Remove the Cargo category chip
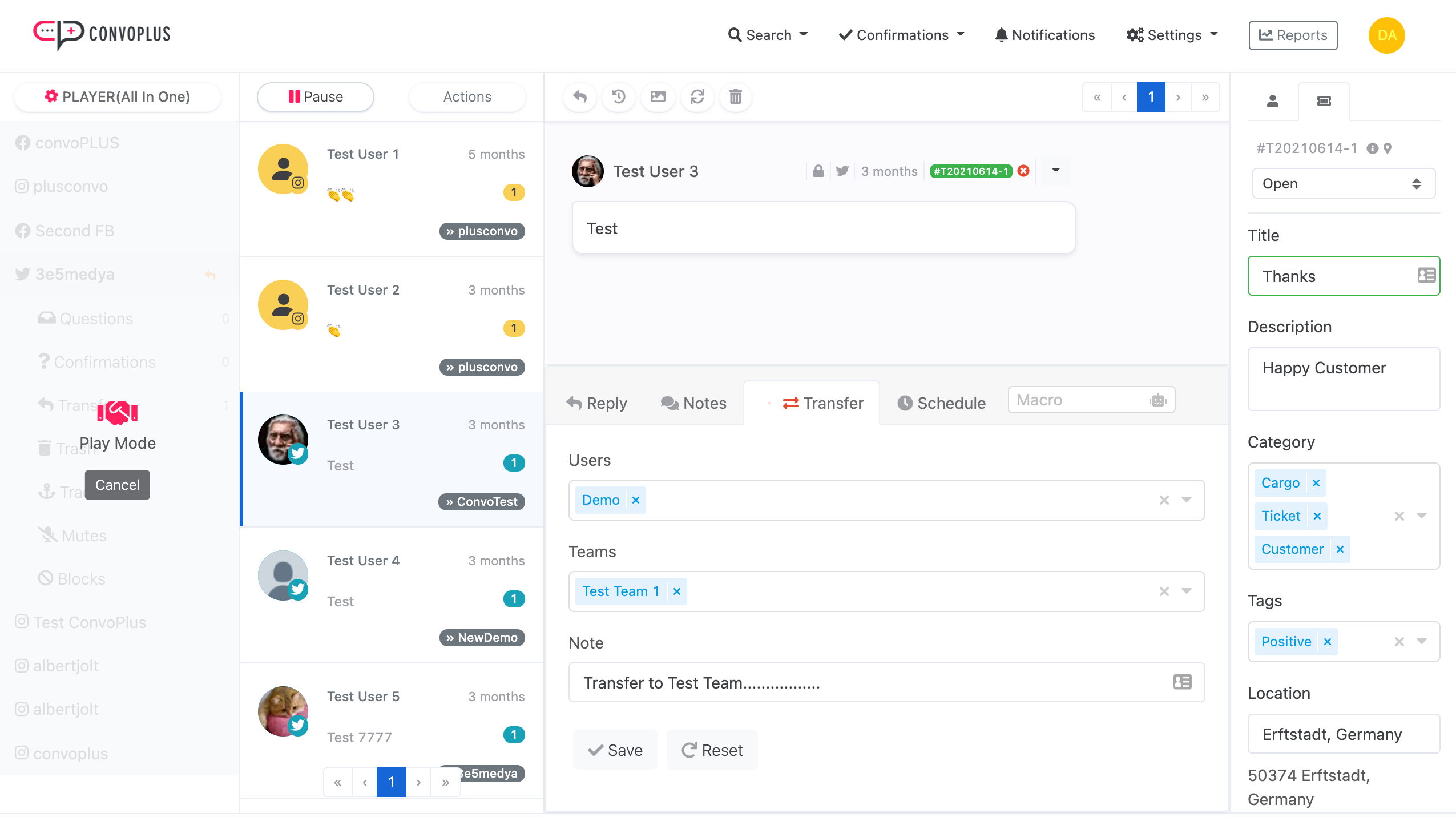The width and height of the screenshot is (1456, 821). 1316,483
